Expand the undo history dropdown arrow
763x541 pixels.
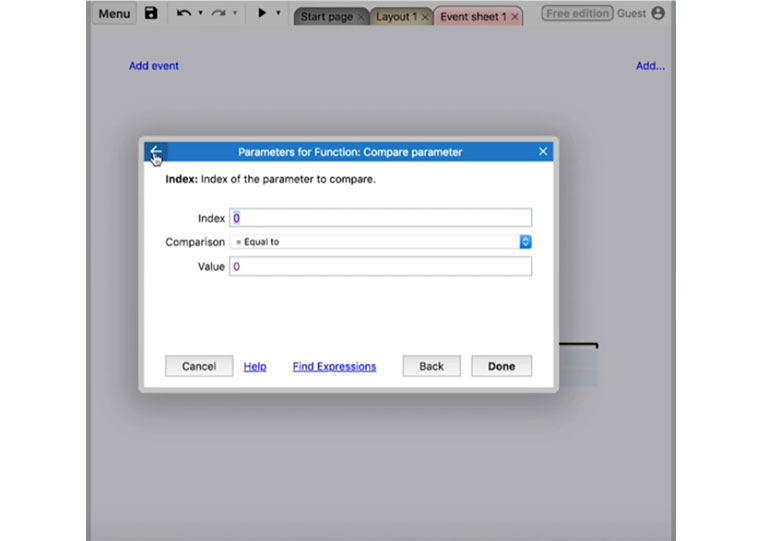pos(200,13)
